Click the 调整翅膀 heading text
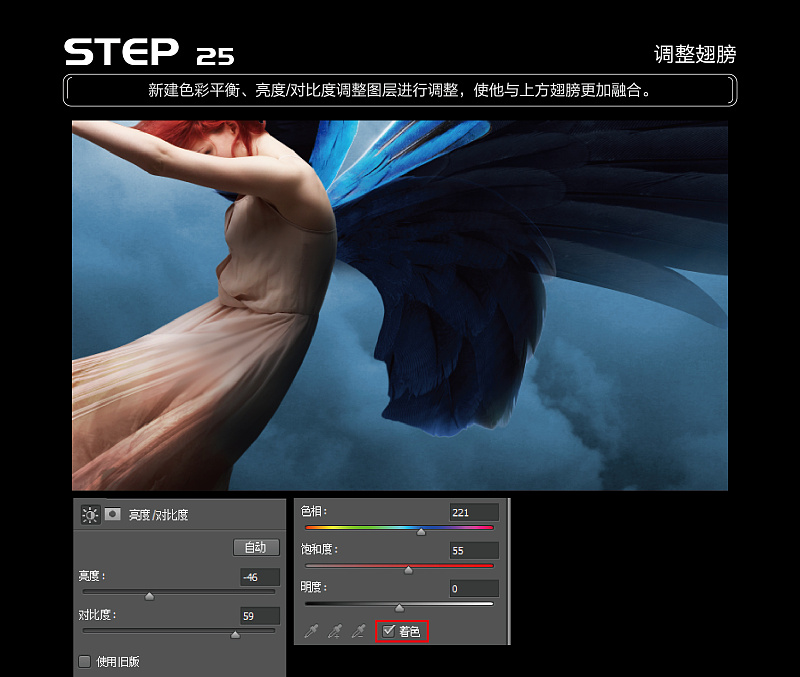This screenshot has height=677, width=800. [695, 54]
